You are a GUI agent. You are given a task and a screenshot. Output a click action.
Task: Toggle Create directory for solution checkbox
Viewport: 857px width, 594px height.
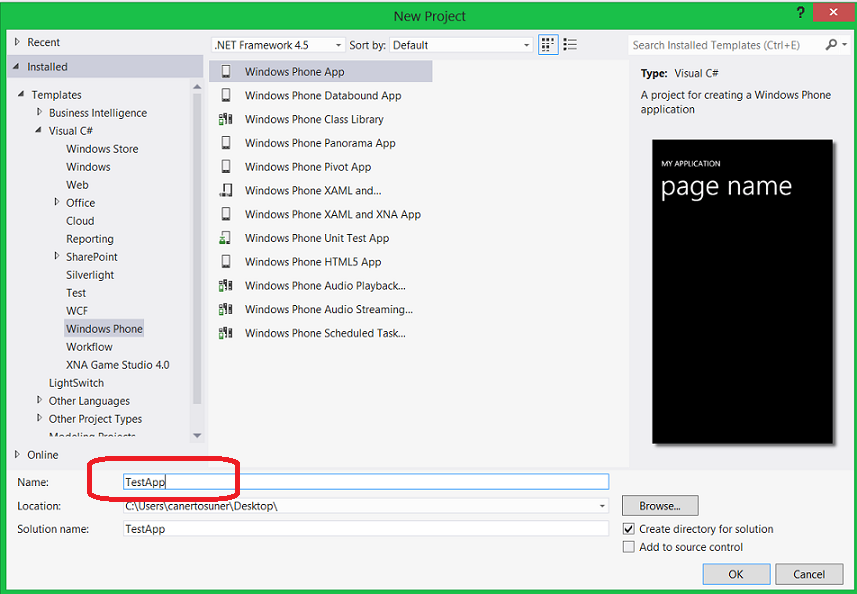pyautogui.click(x=629, y=529)
